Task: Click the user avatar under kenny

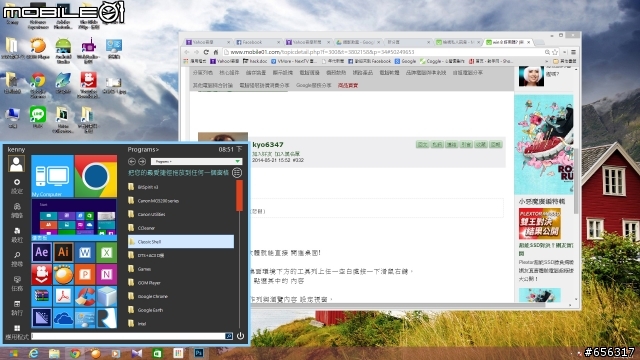Action: point(16,164)
